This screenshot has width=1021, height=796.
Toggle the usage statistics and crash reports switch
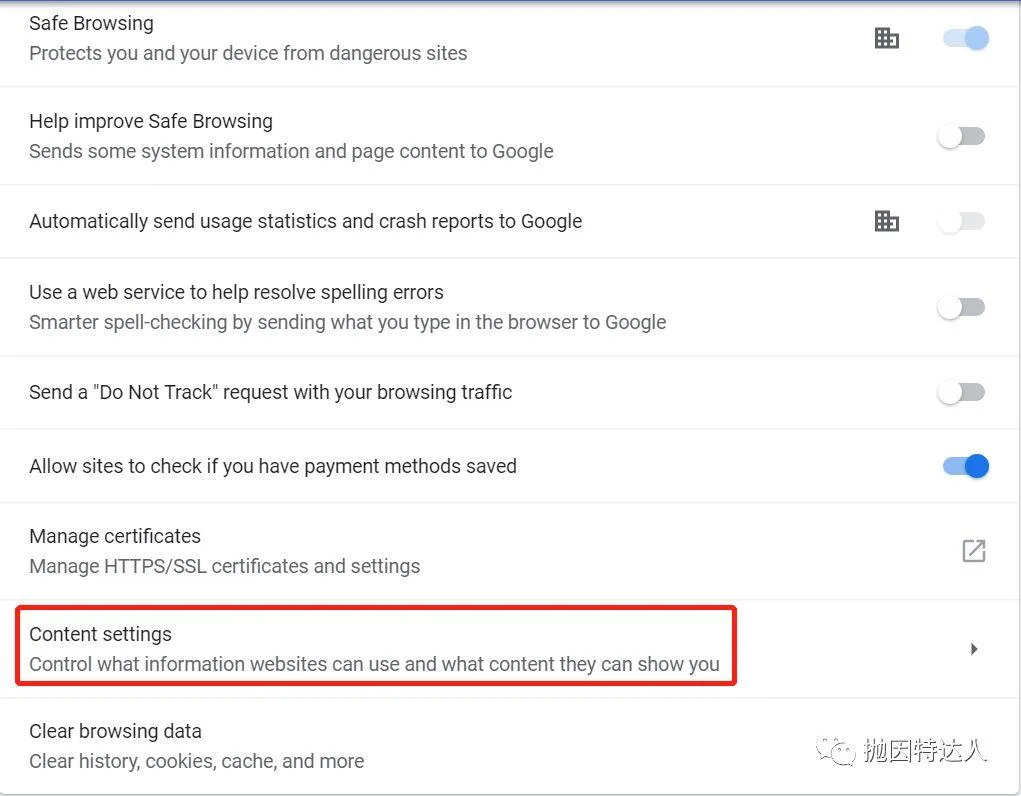961,221
